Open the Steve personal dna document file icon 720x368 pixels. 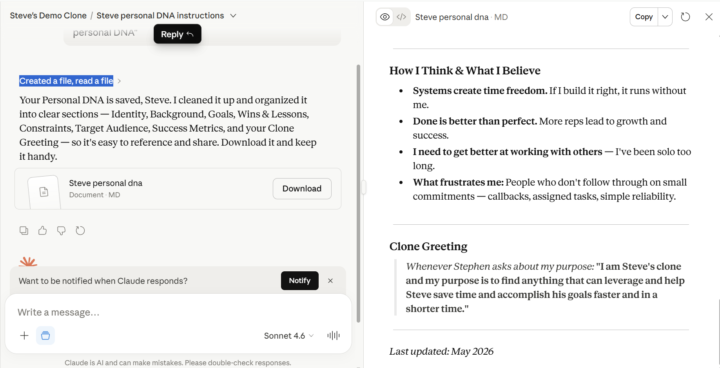pyautogui.click(x=44, y=191)
